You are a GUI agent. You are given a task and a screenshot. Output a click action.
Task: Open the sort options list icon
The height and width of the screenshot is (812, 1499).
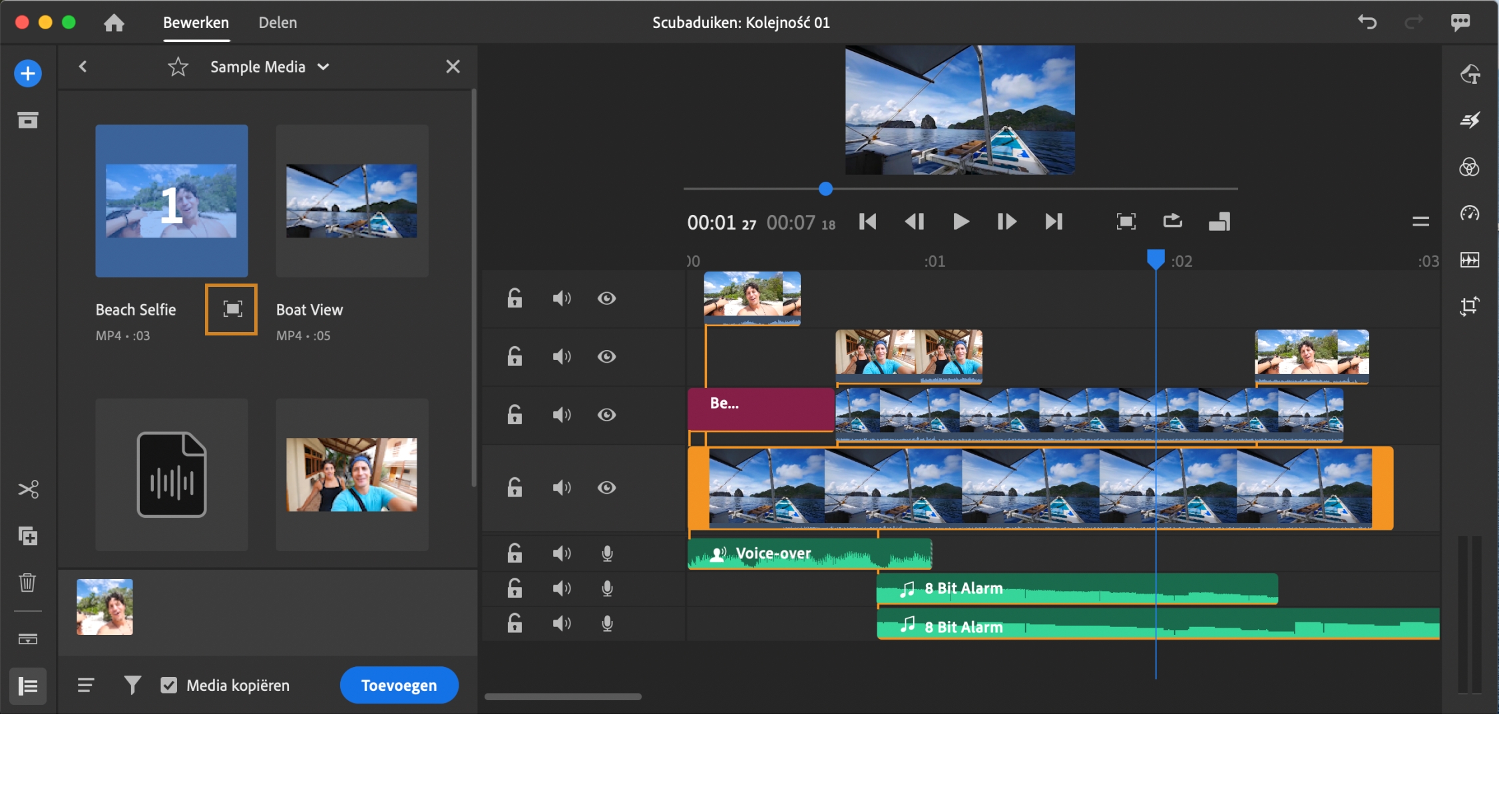(x=85, y=685)
